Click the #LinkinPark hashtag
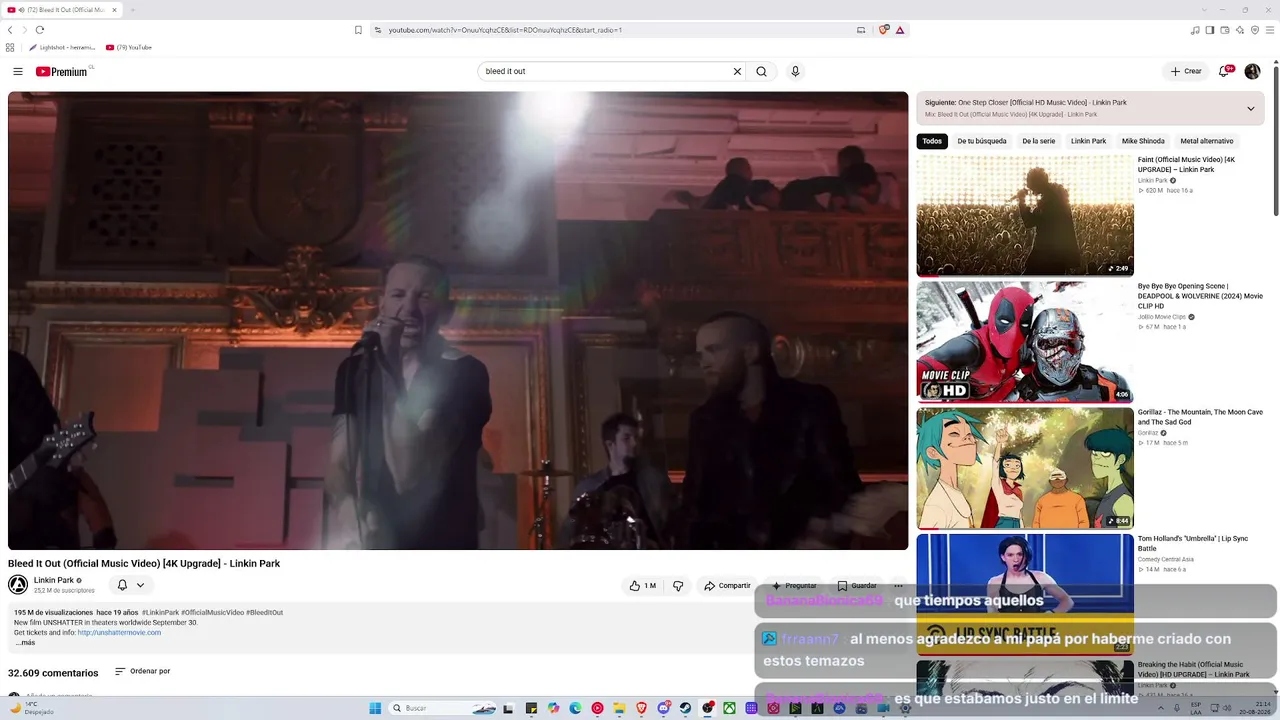The image size is (1280, 720). (160, 612)
